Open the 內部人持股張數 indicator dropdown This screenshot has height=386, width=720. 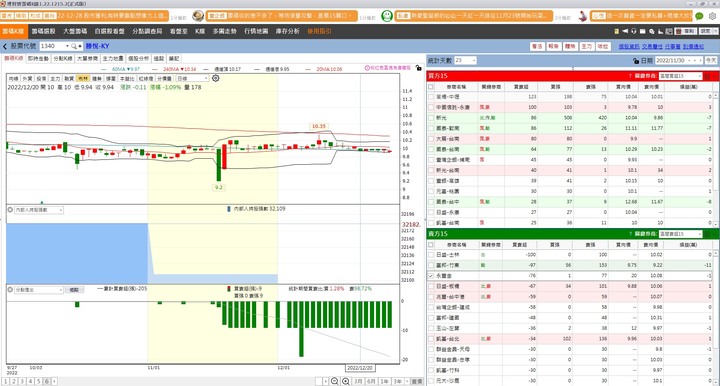39,210
